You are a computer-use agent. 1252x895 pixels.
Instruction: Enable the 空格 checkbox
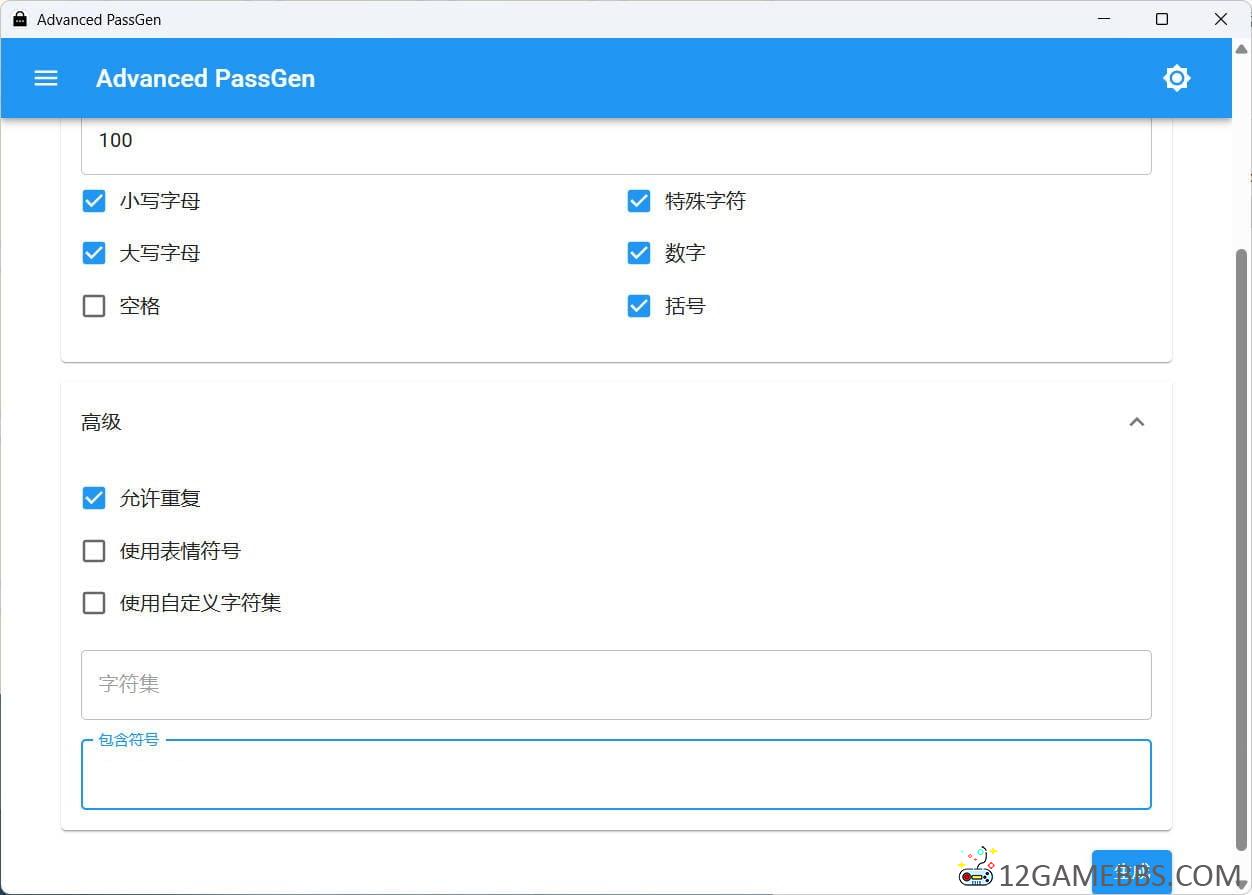[94, 306]
